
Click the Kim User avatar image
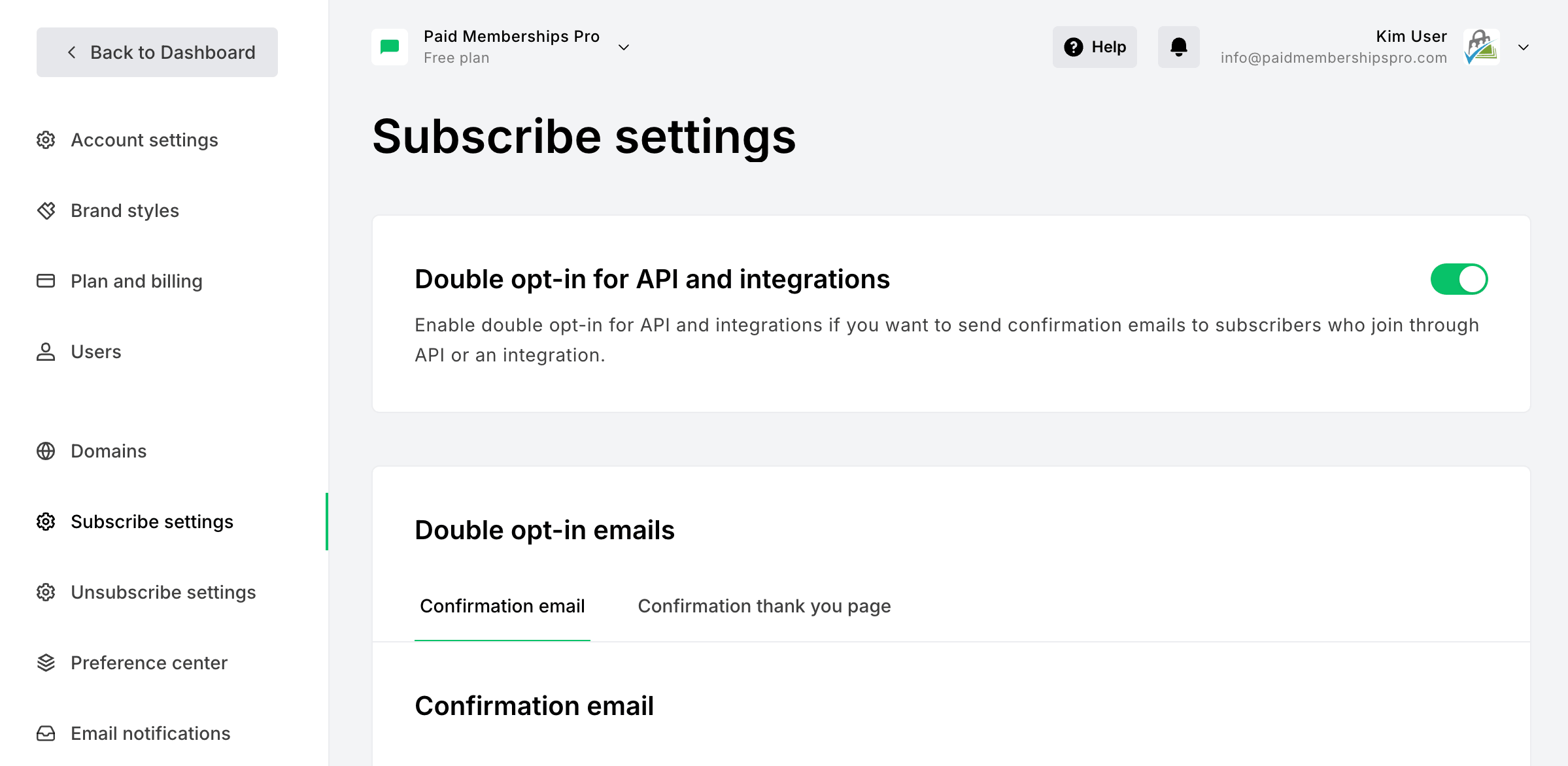coord(1482,47)
